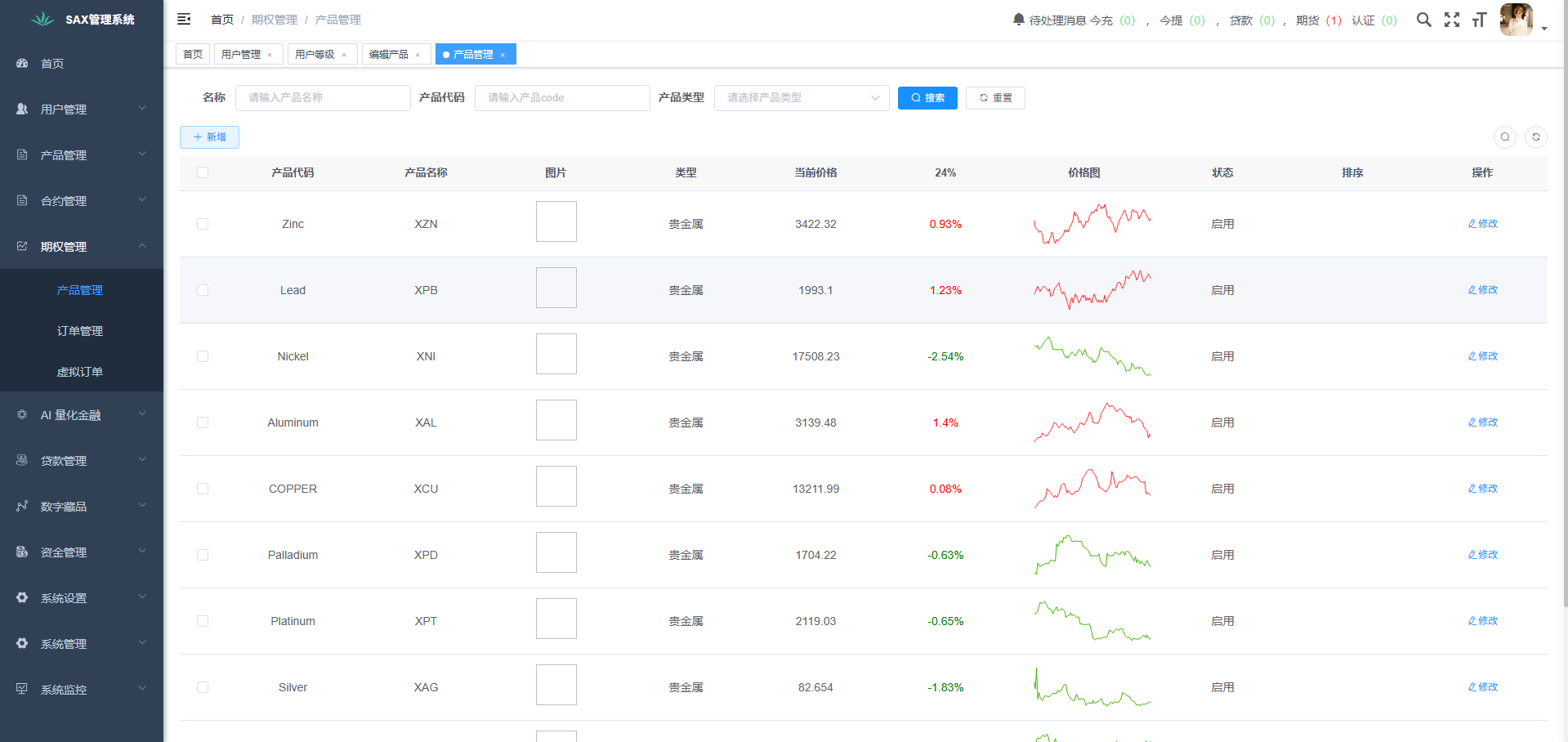Expand the 用户管理 sidebar menu
Viewport: 1568px width, 742px height.
(82, 109)
